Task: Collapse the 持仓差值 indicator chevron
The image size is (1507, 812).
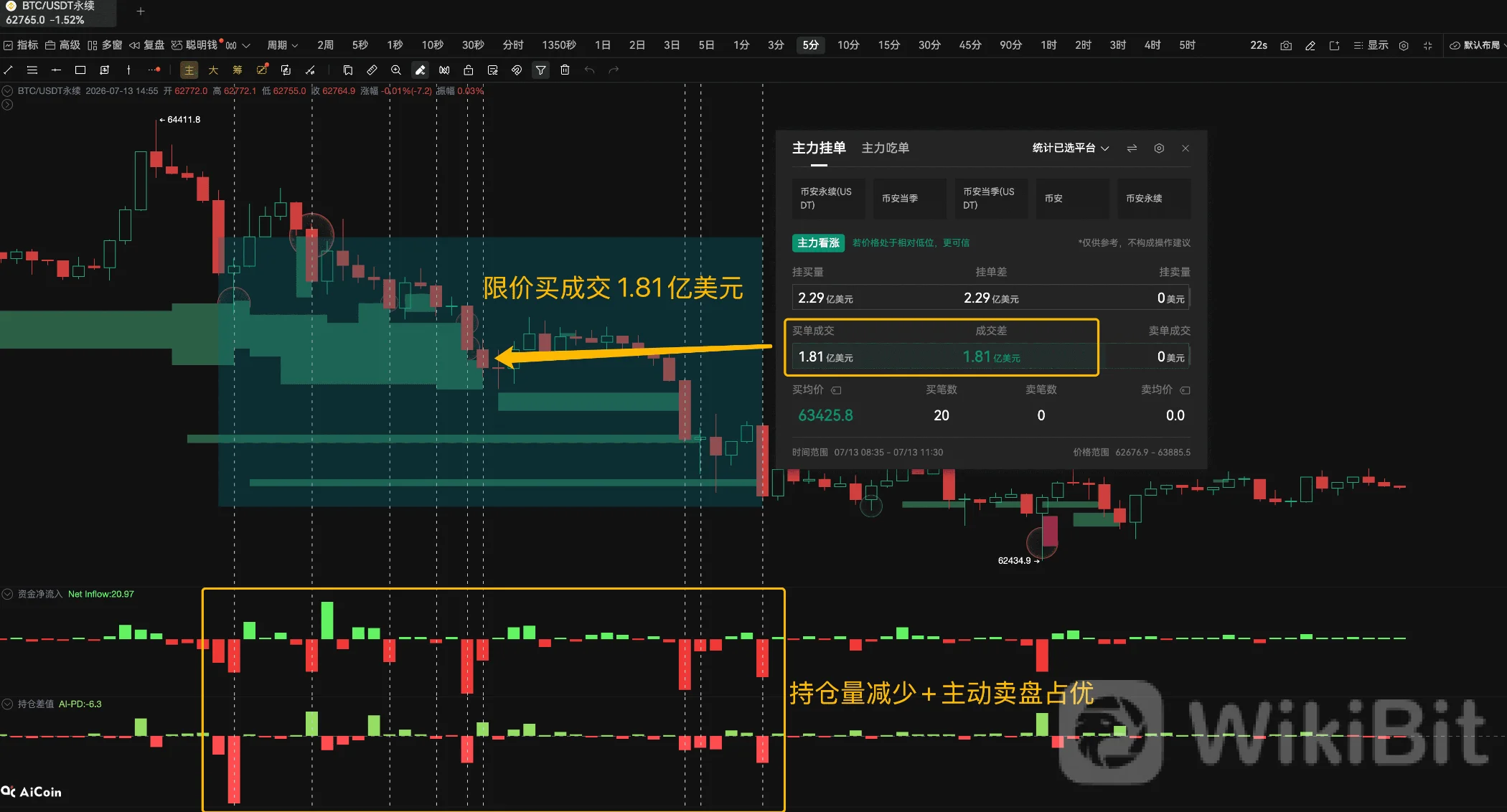Action: point(7,704)
